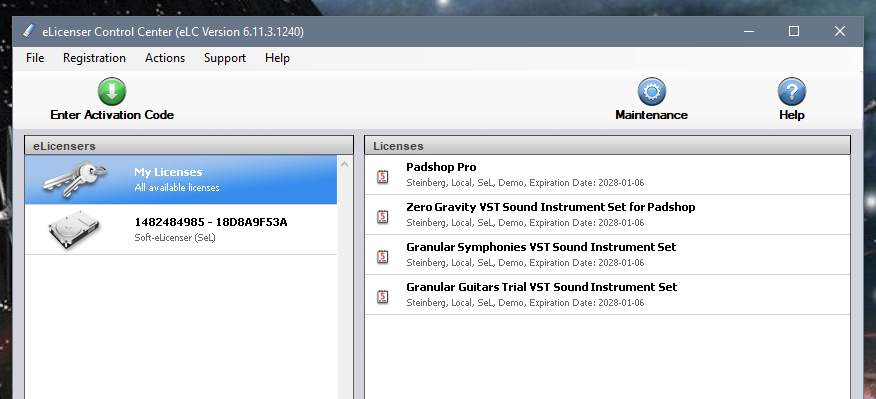Screen dimensions: 876x399
Task: Click the Help label under question icon
Action: click(x=792, y=115)
